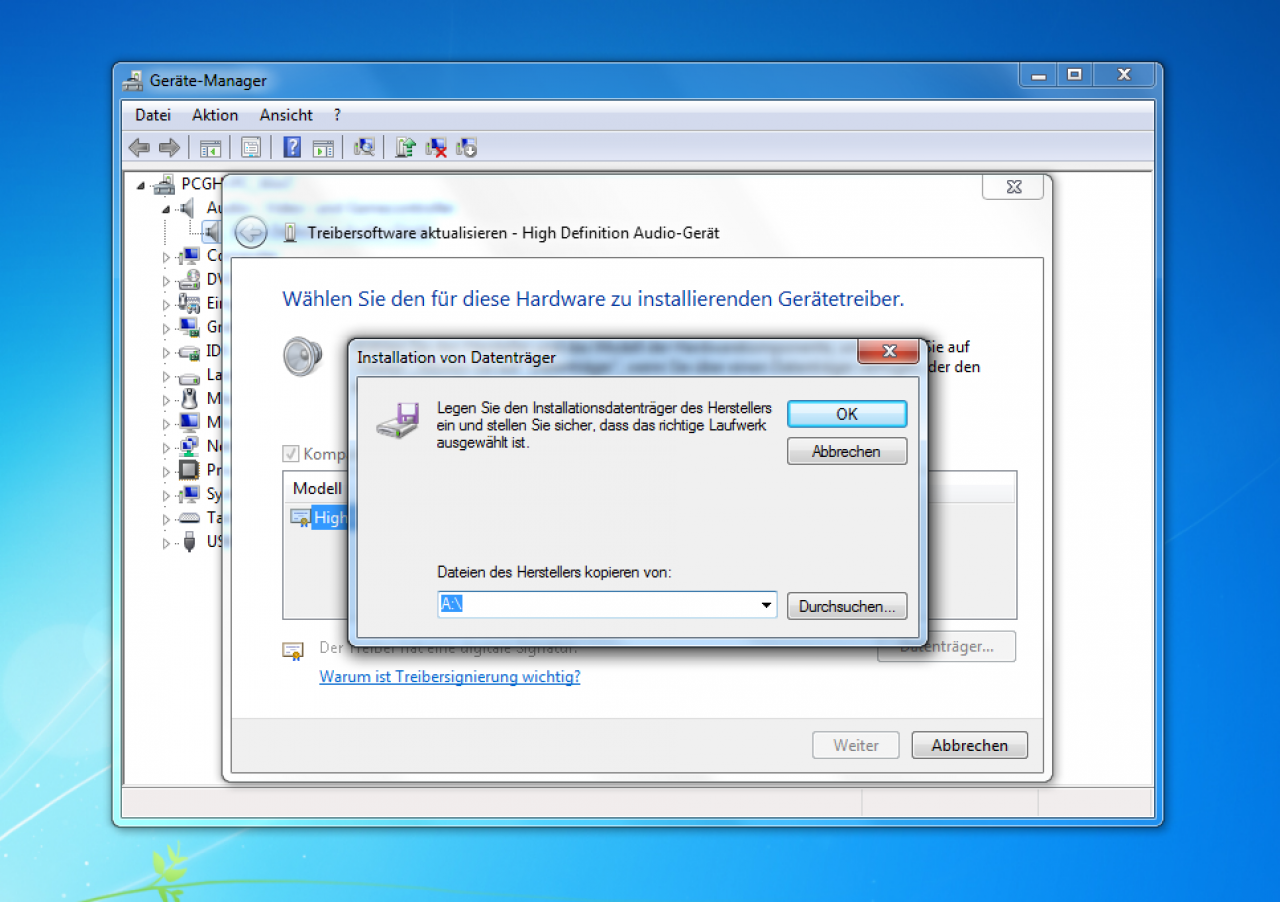The height and width of the screenshot is (902, 1280).
Task: Go back using the wizard's round back arrow
Action: point(251,233)
